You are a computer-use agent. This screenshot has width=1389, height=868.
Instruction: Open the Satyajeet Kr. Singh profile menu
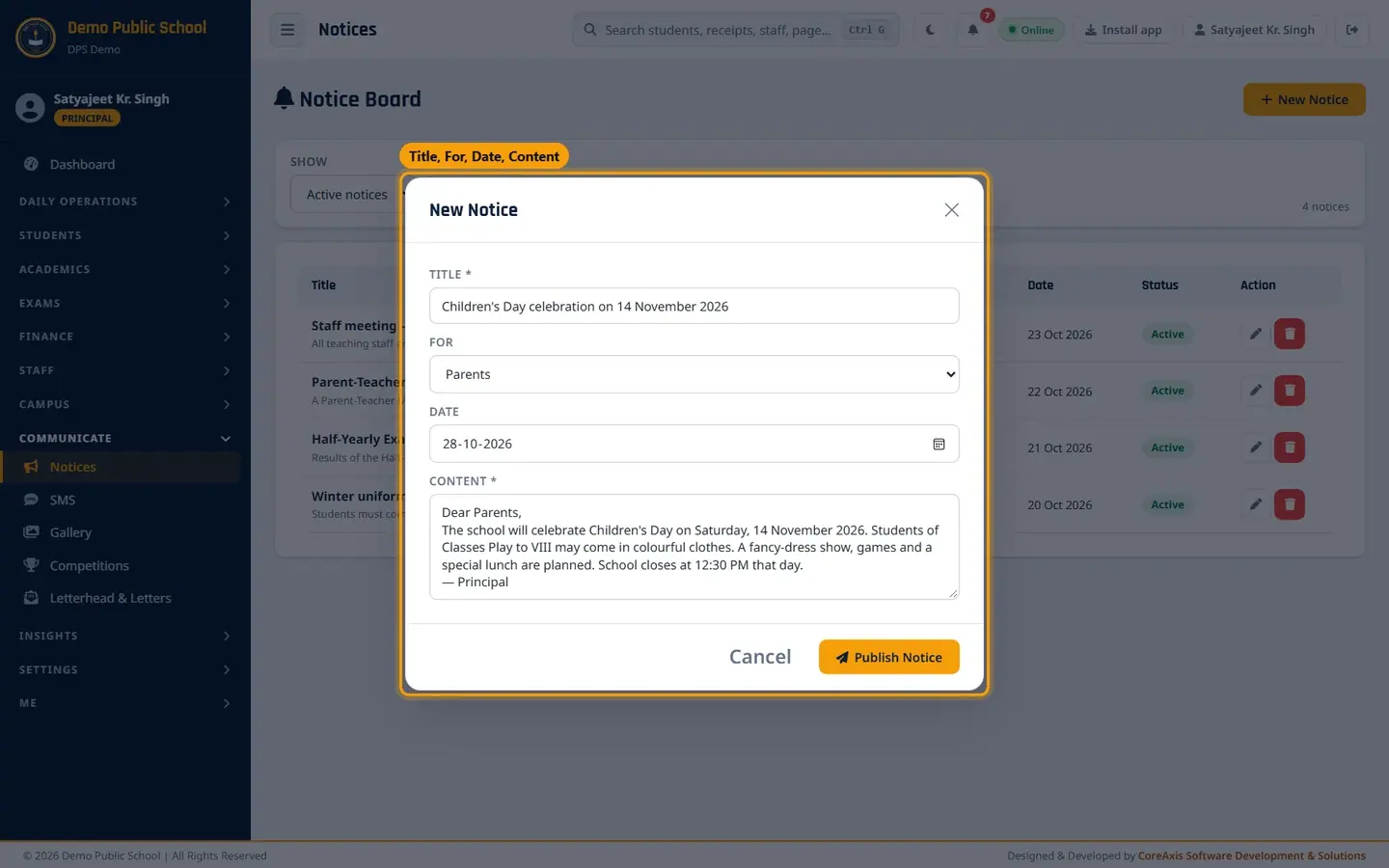click(1254, 30)
